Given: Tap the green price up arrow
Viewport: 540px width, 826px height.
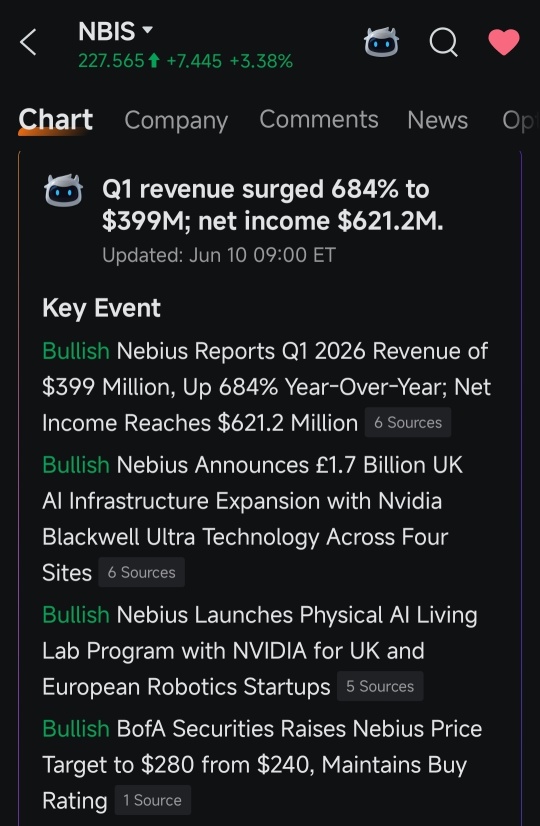Looking at the screenshot, I should [x=154, y=61].
